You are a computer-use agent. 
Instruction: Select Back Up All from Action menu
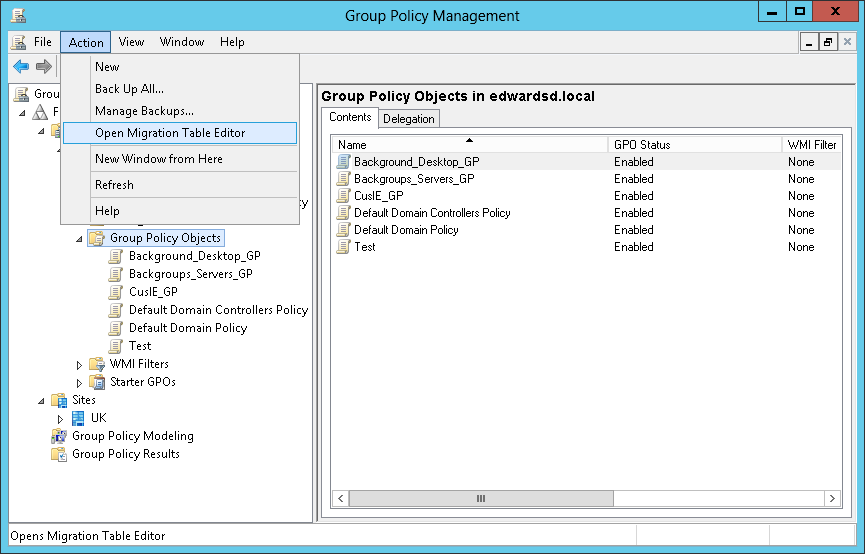129,89
